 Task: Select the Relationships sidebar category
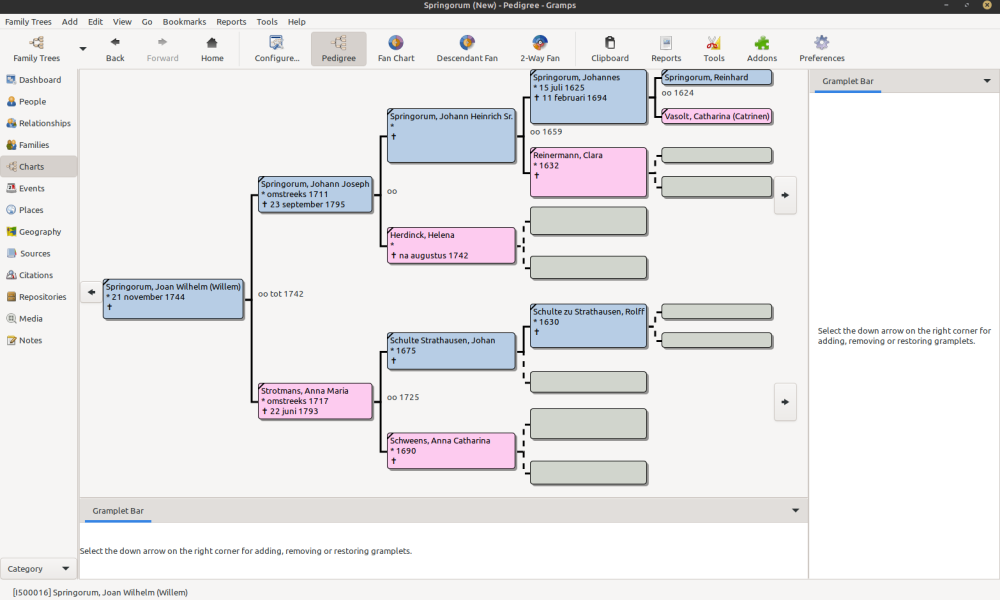[x=44, y=123]
